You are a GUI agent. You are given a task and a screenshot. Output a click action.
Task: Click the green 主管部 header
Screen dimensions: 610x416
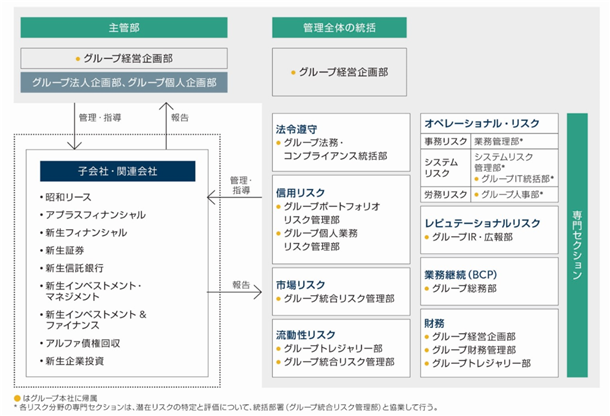pyautogui.click(x=124, y=28)
